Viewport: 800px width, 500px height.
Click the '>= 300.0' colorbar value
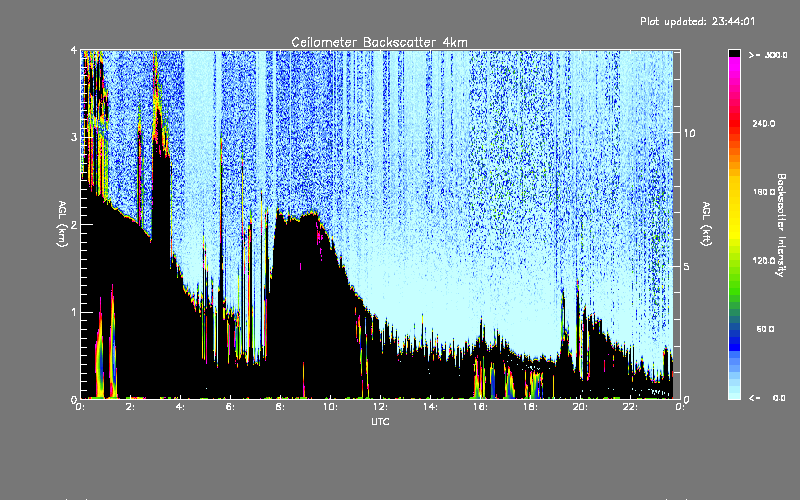(x=768, y=55)
